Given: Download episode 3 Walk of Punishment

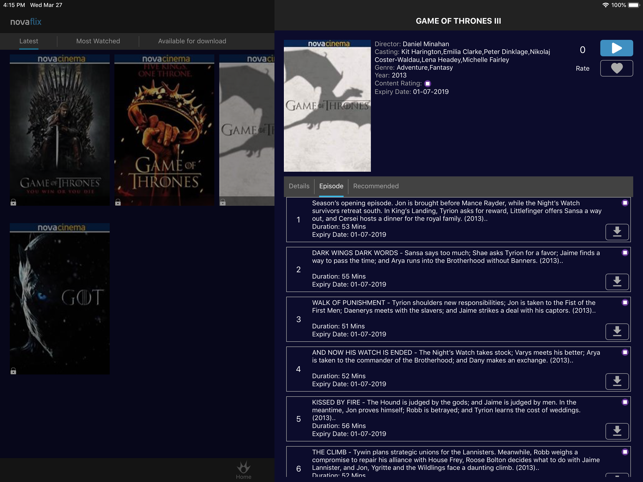Looking at the screenshot, I should click(x=617, y=331).
